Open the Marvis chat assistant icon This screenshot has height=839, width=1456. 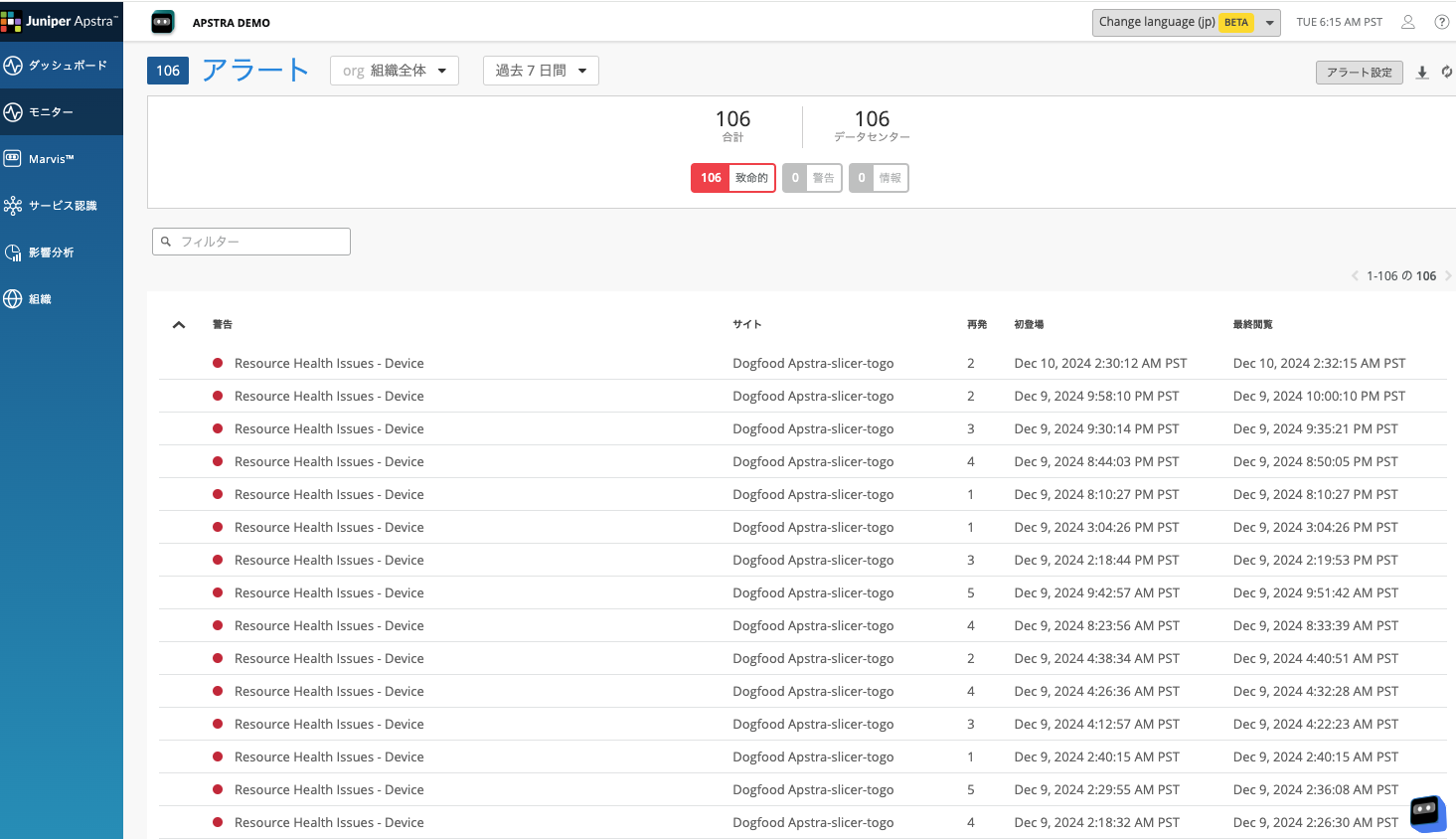[x=1427, y=812]
